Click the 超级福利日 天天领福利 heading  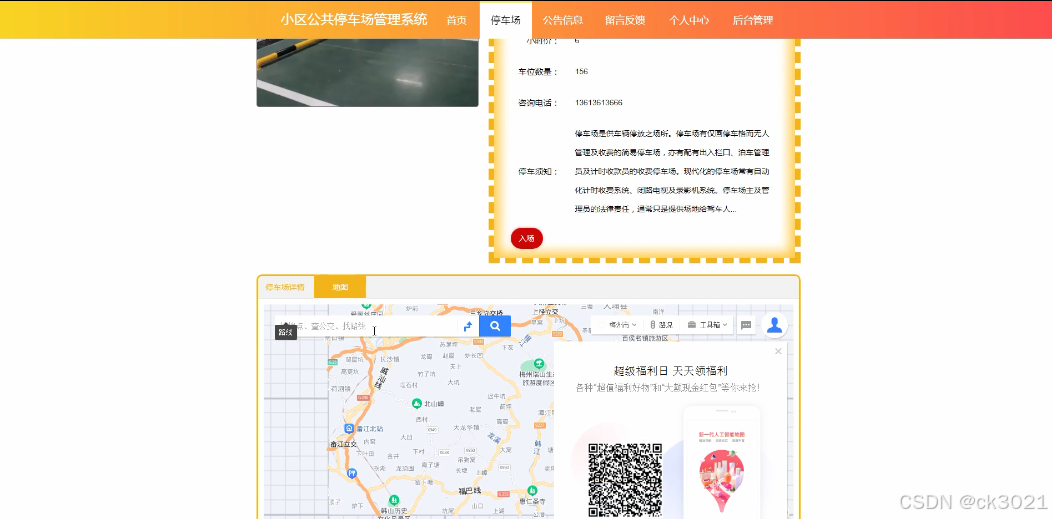(x=671, y=371)
